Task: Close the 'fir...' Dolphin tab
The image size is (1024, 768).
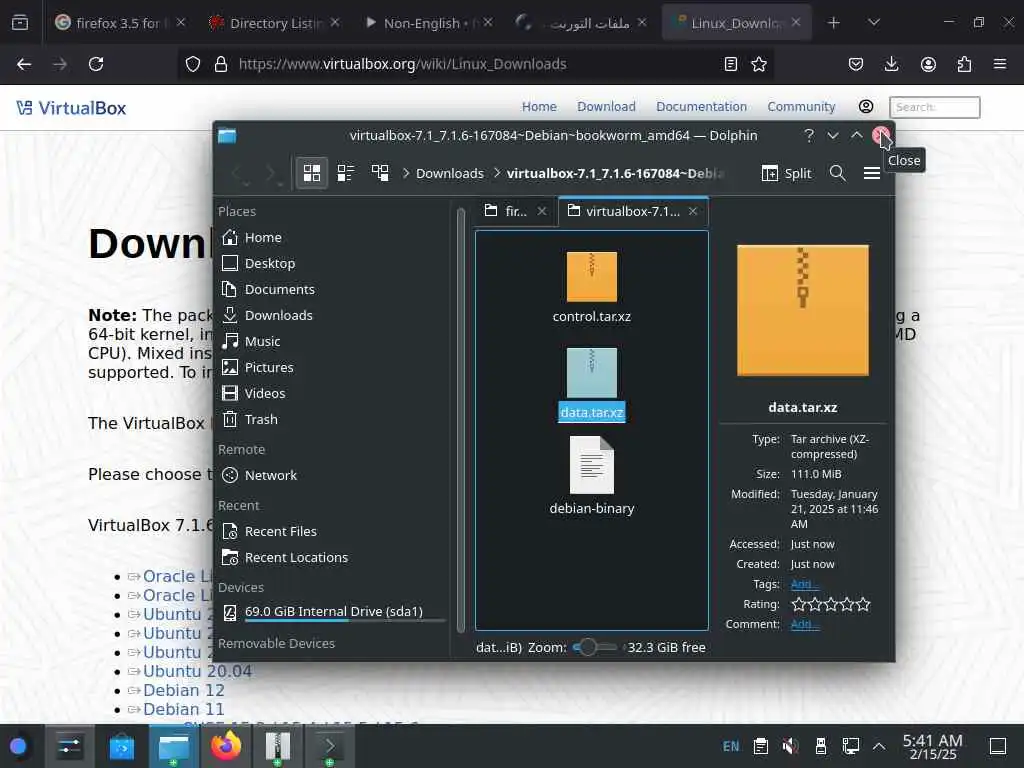Action: click(542, 211)
